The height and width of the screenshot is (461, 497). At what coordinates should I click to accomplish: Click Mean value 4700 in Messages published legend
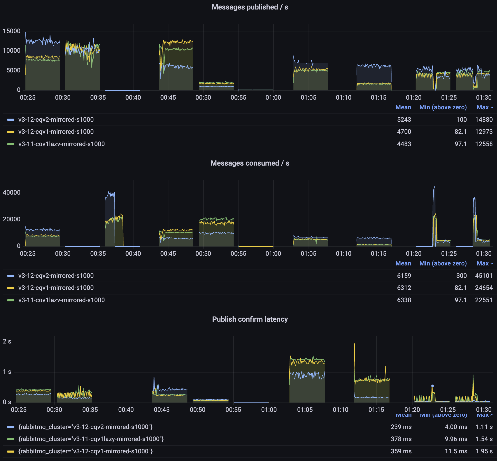click(404, 132)
